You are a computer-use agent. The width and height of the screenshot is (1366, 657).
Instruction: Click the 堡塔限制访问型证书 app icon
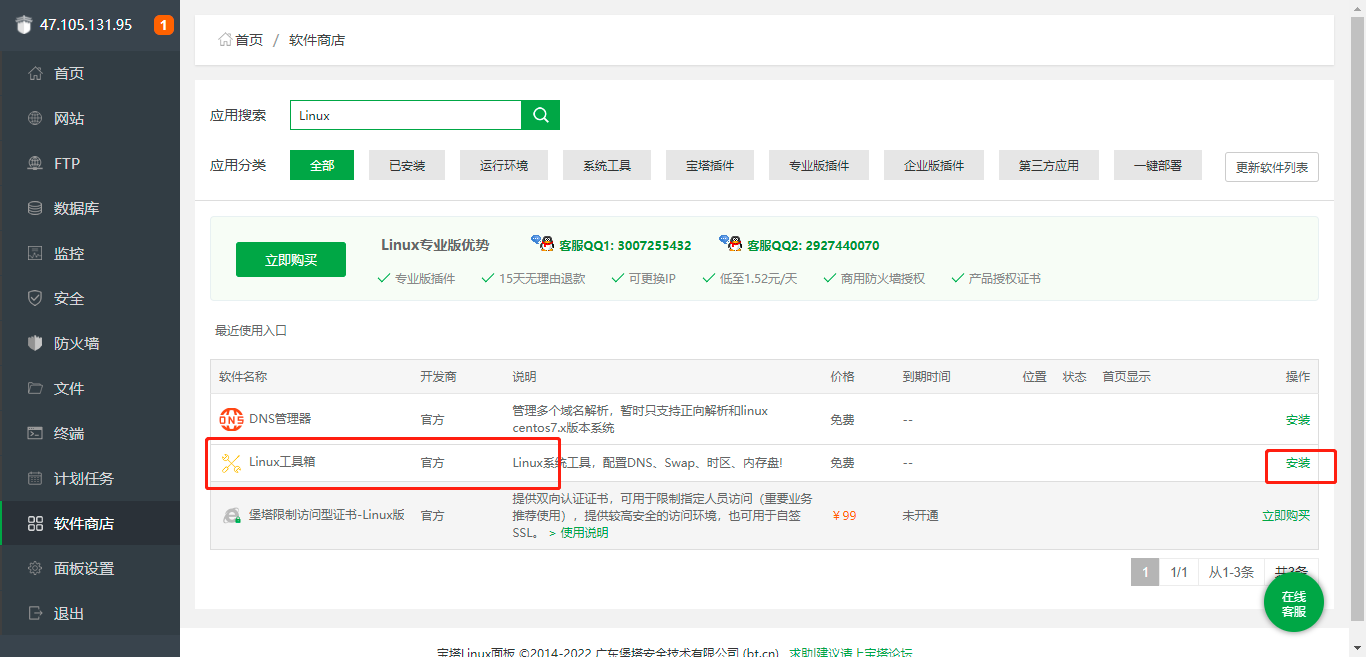click(x=231, y=515)
